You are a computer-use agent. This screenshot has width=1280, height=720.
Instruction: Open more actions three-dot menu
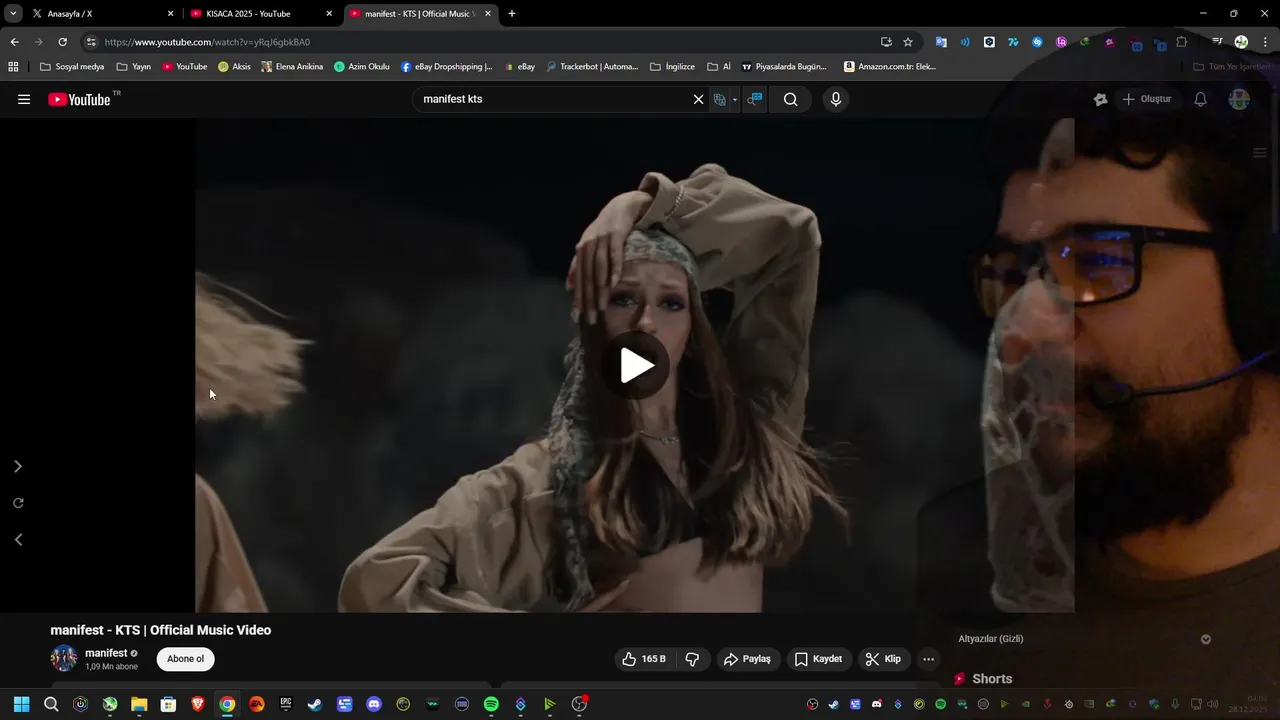pos(928,659)
